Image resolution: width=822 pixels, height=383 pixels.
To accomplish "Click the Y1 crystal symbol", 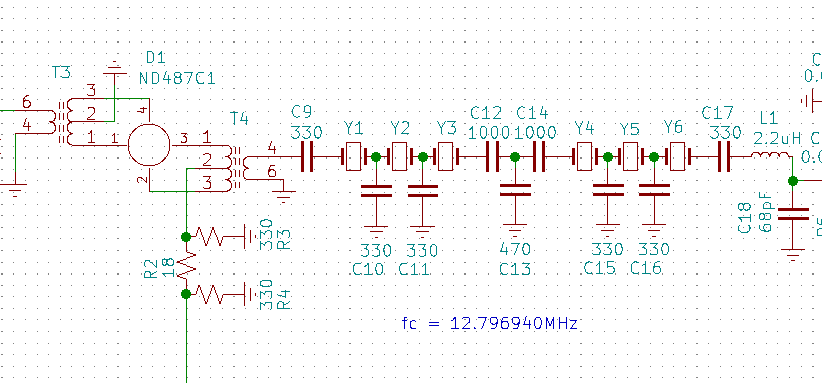I will 353,156.
